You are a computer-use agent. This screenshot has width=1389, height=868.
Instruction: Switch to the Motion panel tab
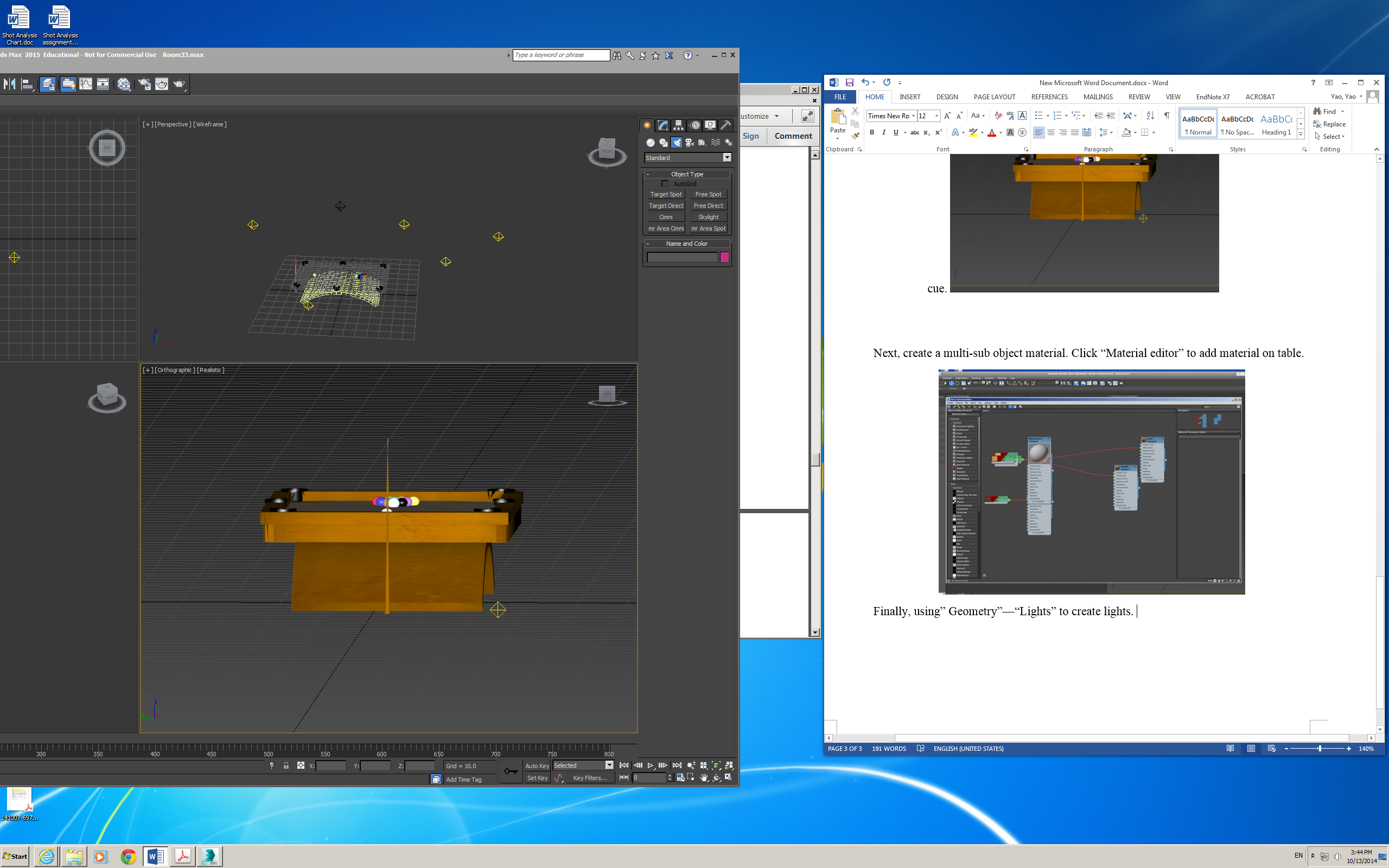coord(694,125)
